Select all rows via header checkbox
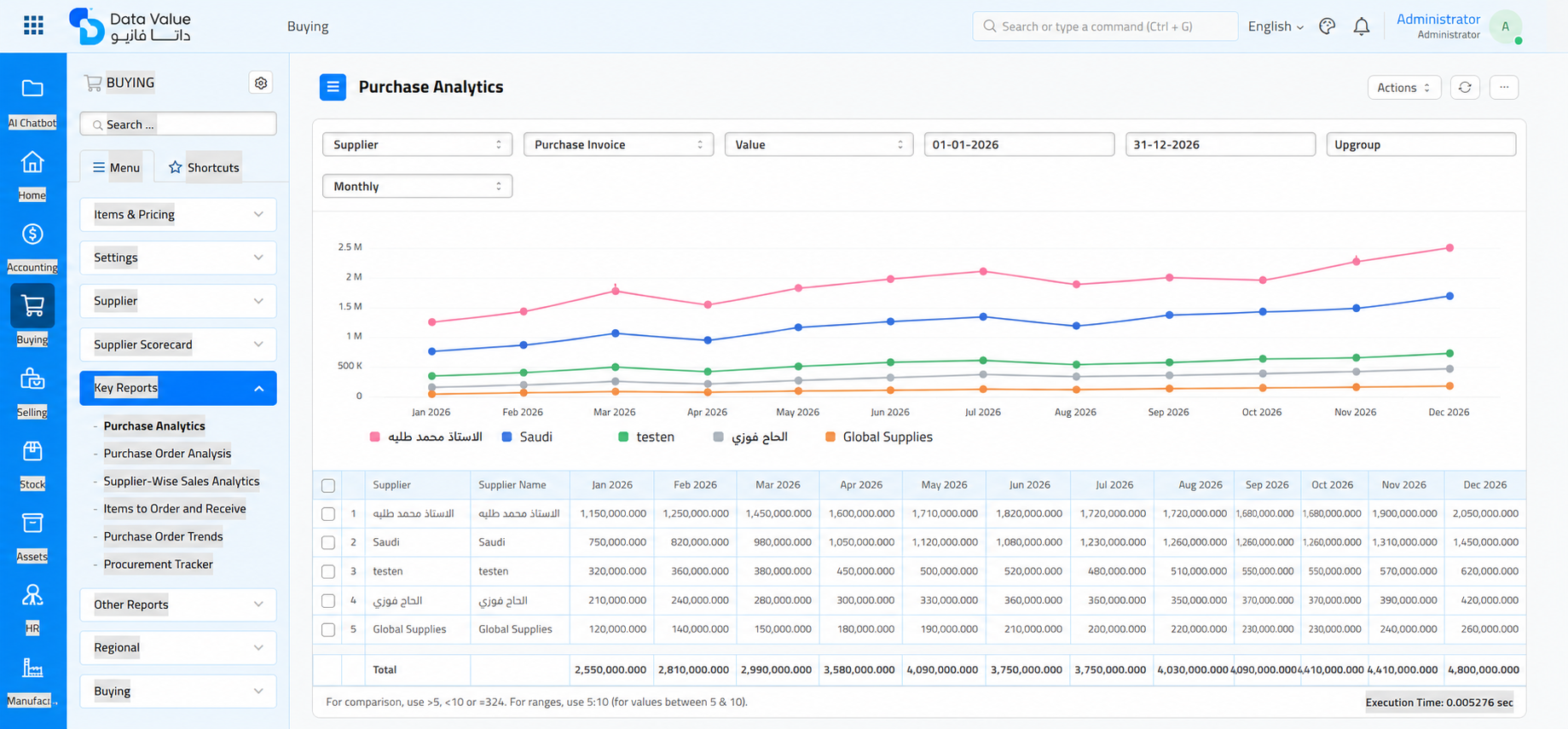Screen dimensions: 1568x729 point(328,485)
